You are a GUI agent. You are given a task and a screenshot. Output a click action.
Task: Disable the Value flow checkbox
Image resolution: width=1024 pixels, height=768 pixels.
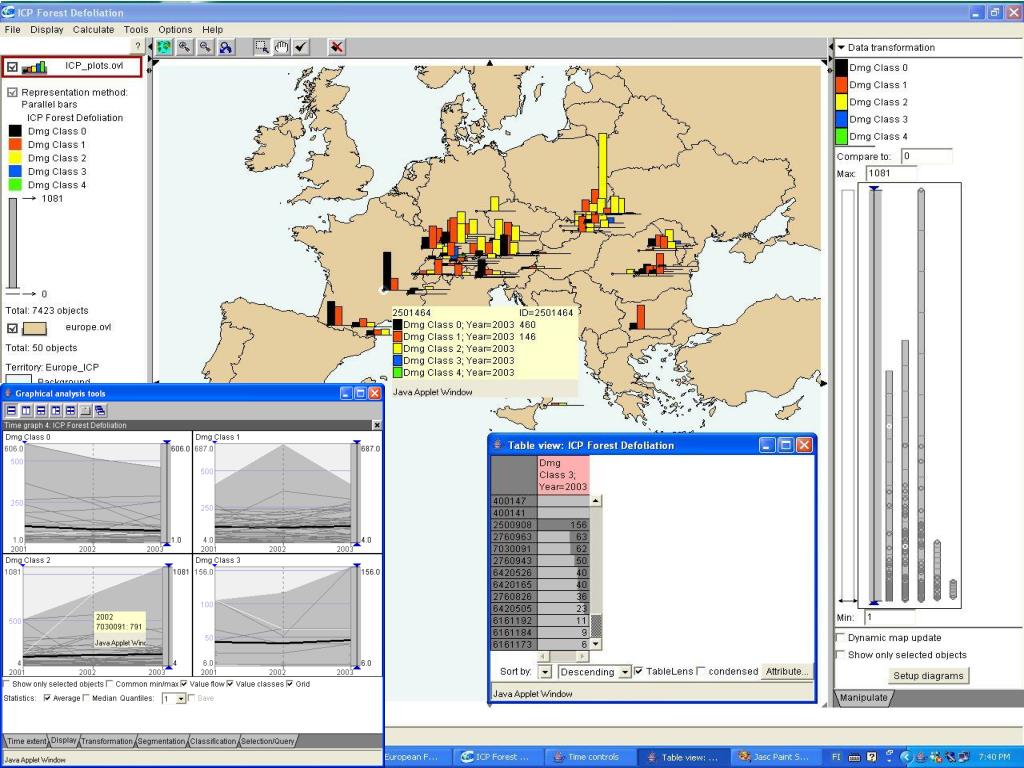click(184, 684)
